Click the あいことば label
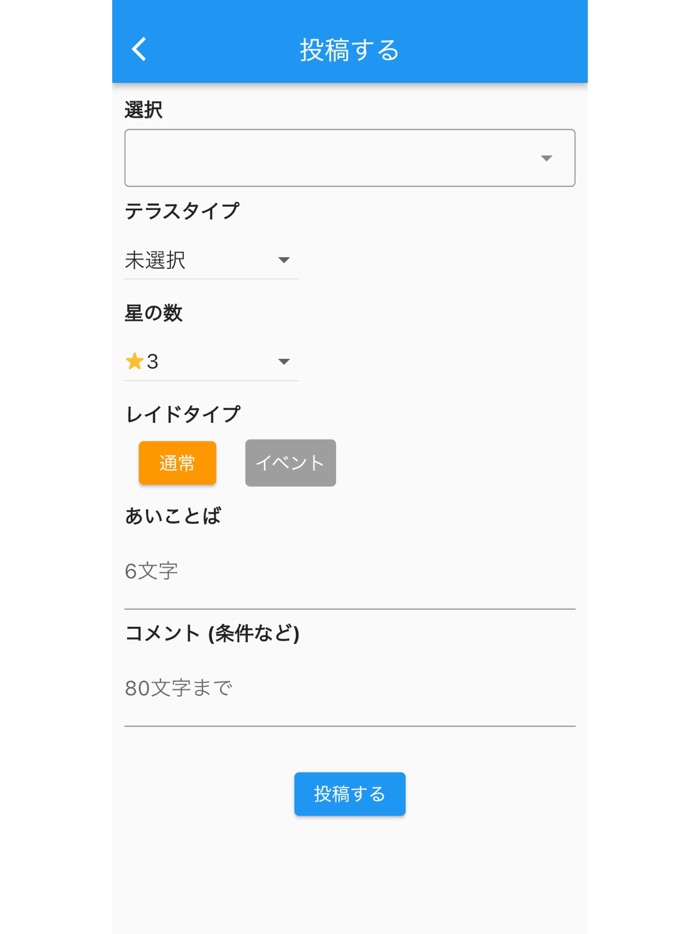 [x=173, y=516]
